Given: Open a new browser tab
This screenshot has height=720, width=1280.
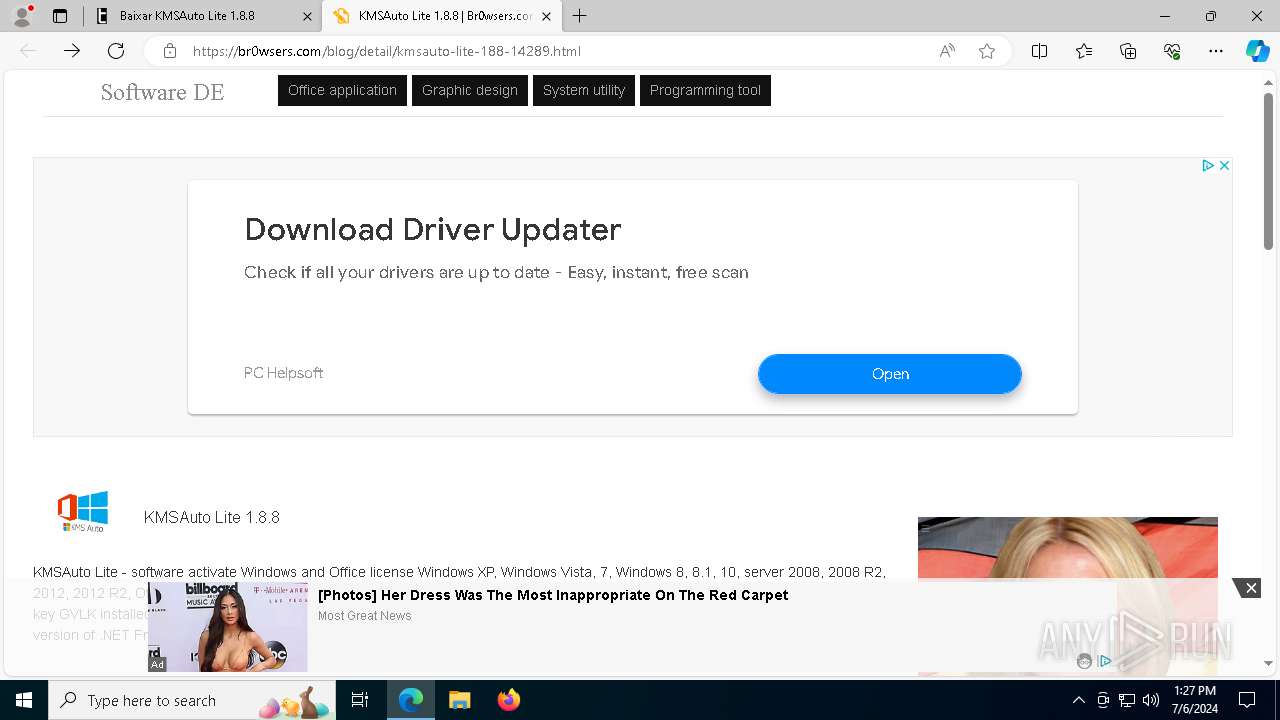Looking at the screenshot, I should [580, 16].
